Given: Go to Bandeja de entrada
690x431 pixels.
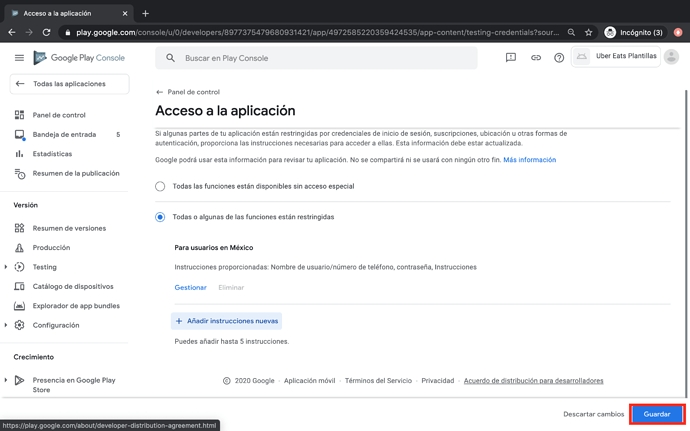Looking at the screenshot, I should (64, 134).
